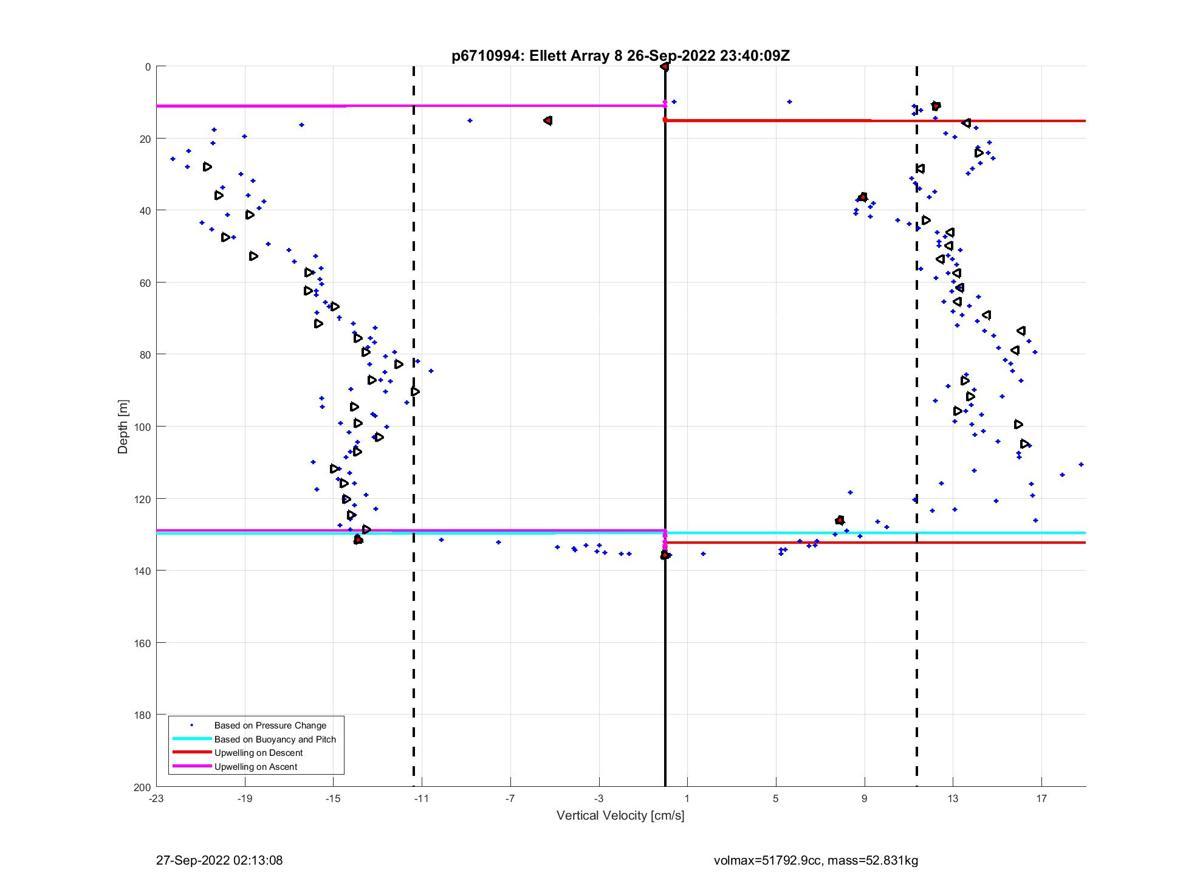Viewport: 1200px width, 885px height.
Task: Click the y-axis tick label '200'
Action: [142, 787]
